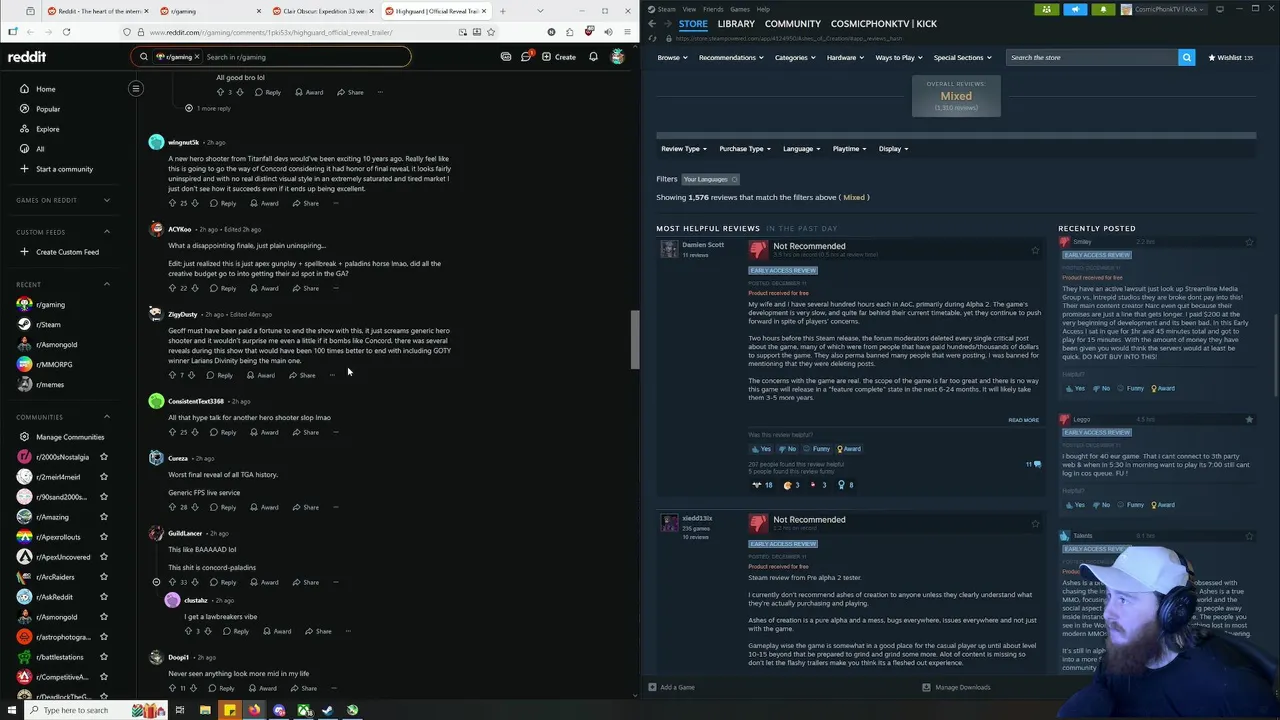Favorite r/2000sNostalgia with its star
Screen dimensions: 1280x720
(104, 457)
